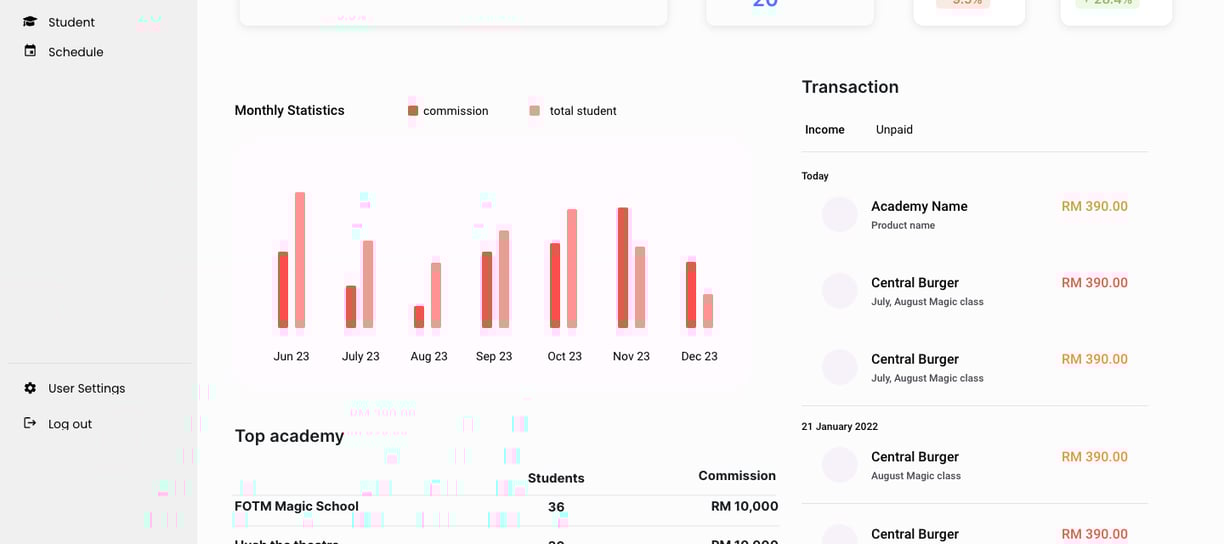Click the Monthly Statistics heading

(x=289, y=111)
